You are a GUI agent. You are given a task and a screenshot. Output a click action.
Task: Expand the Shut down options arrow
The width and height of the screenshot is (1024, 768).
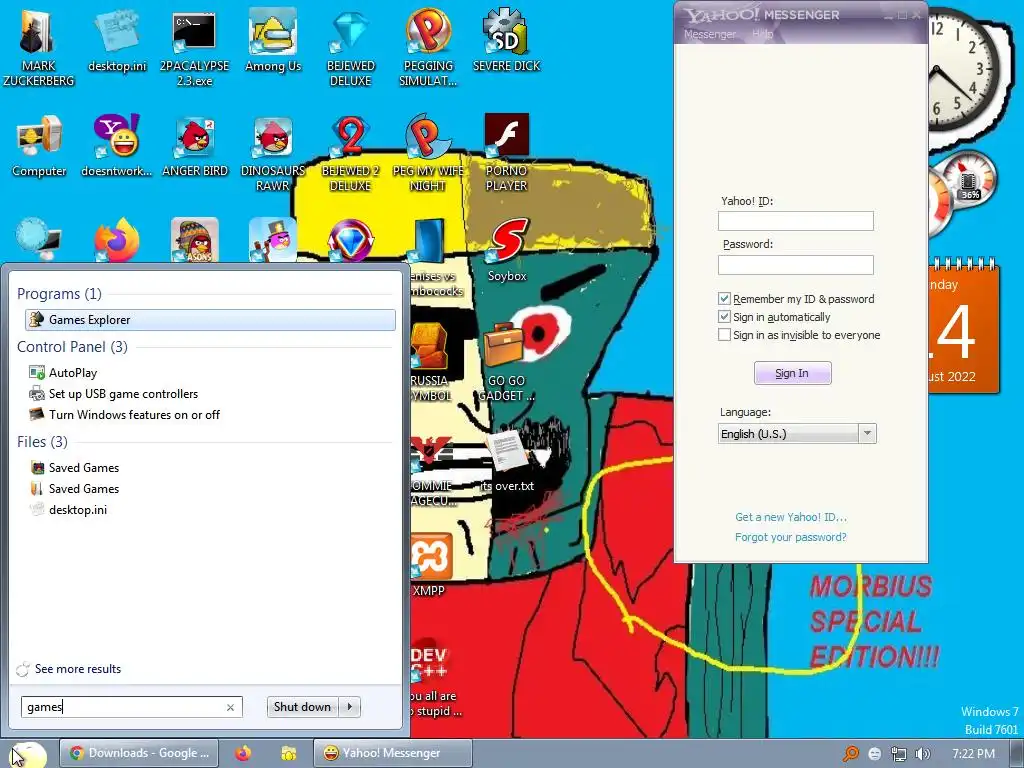[x=350, y=707]
